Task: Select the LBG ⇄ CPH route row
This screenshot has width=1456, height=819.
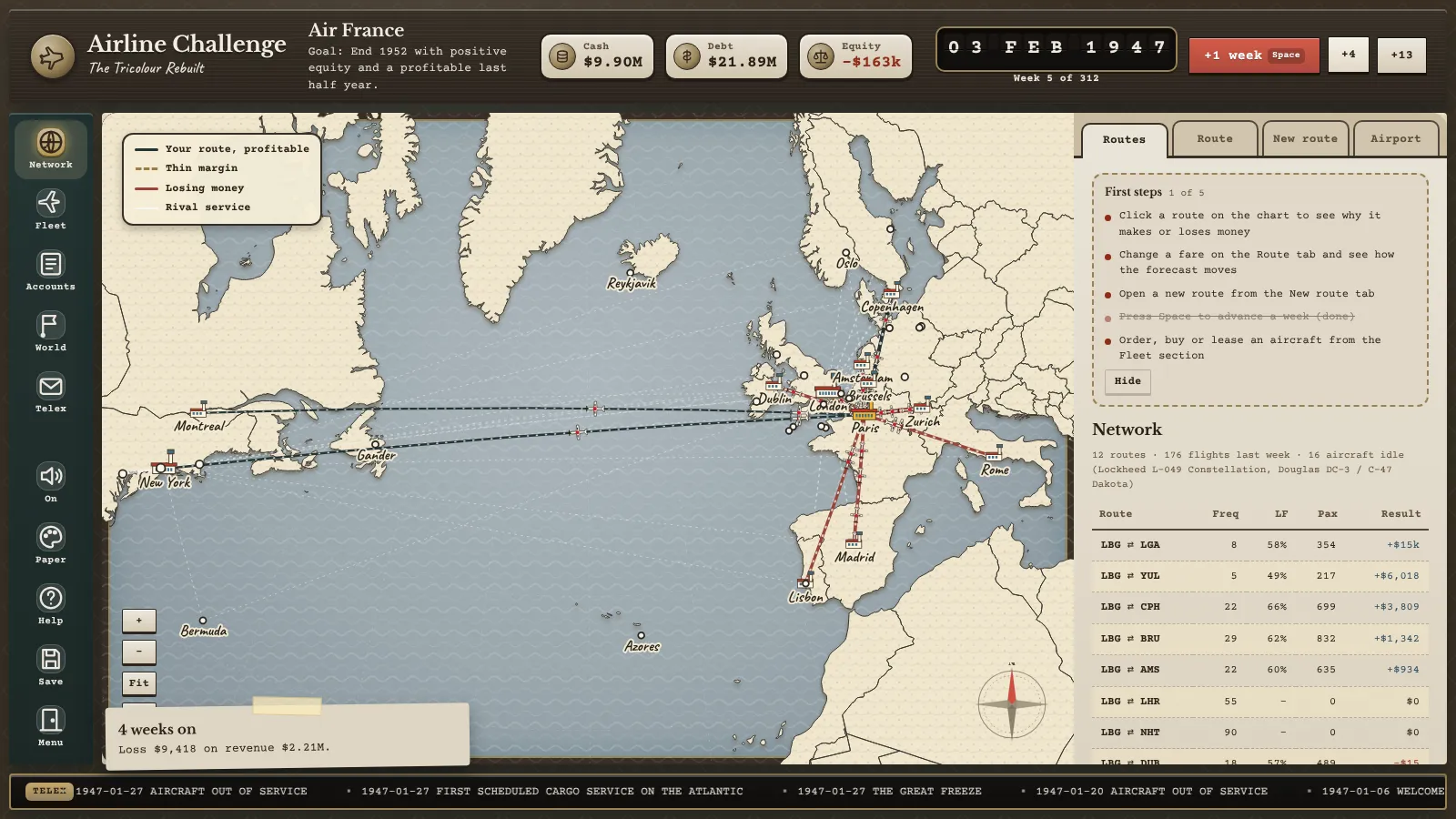Action: click(x=1260, y=607)
